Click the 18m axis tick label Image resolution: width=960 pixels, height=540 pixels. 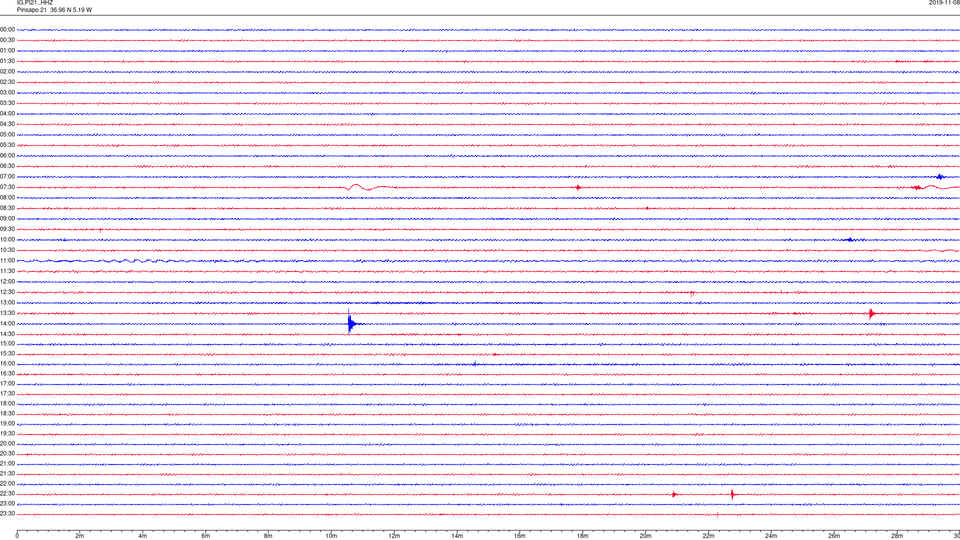click(x=583, y=536)
